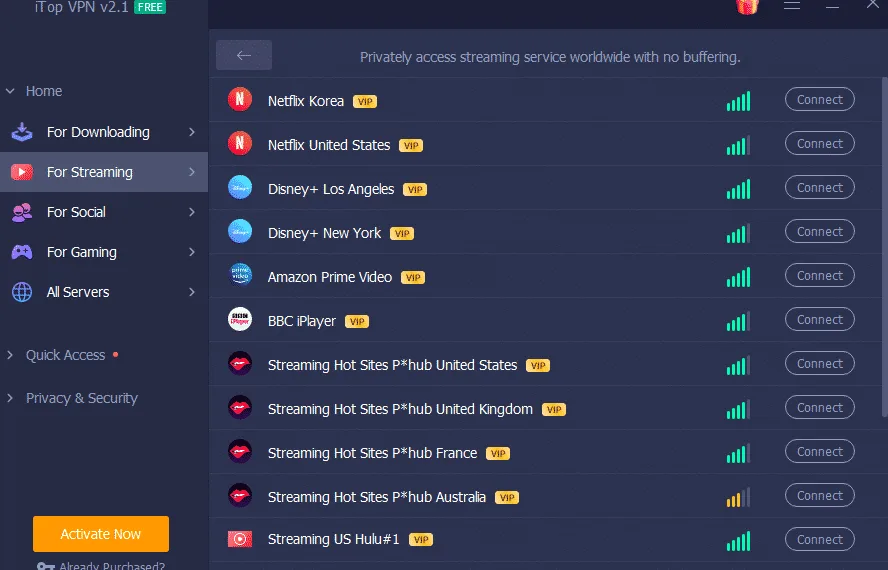The height and width of the screenshot is (570, 888).
Task: Click the Disney+ Los Angeles logo icon
Action: pyautogui.click(x=240, y=188)
